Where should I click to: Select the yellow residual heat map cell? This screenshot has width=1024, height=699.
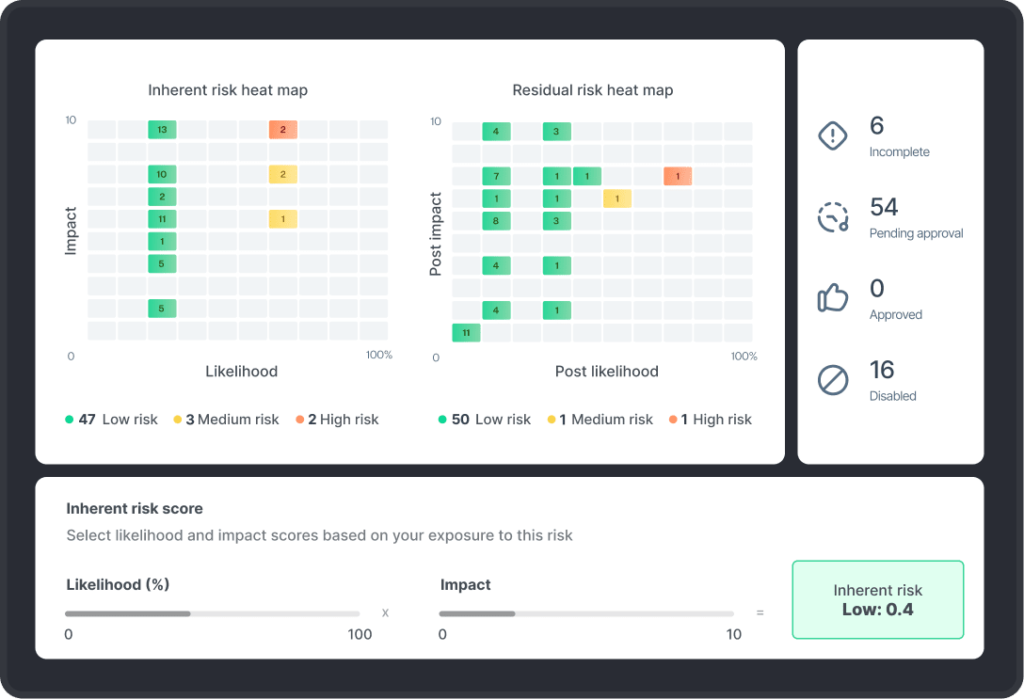617,199
